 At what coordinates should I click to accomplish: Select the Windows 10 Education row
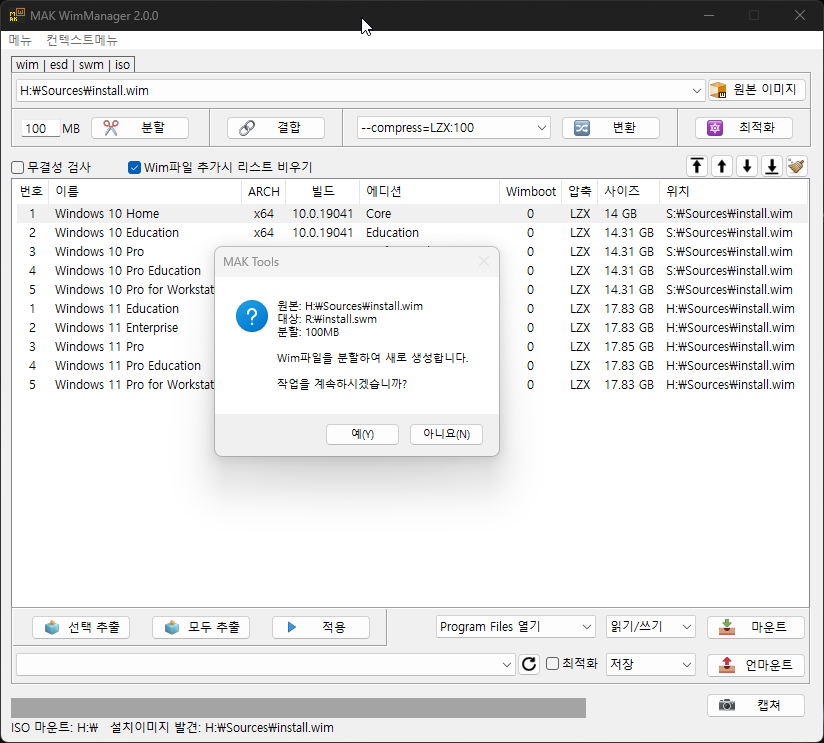click(412, 233)
